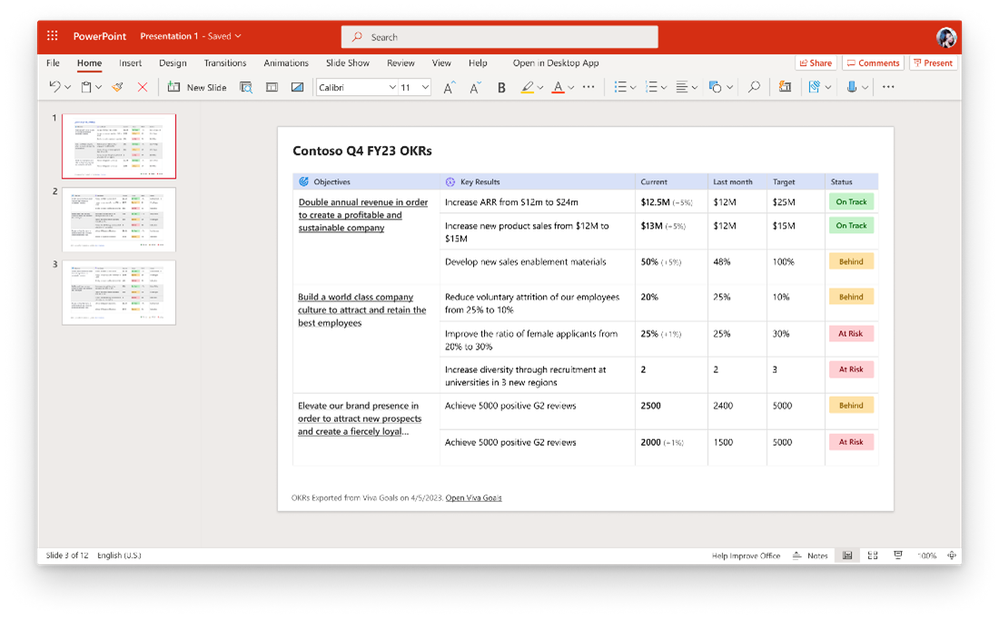Open 'Double annual revenue' objective link
Screen dimensions: 999x618
(363, 215)
